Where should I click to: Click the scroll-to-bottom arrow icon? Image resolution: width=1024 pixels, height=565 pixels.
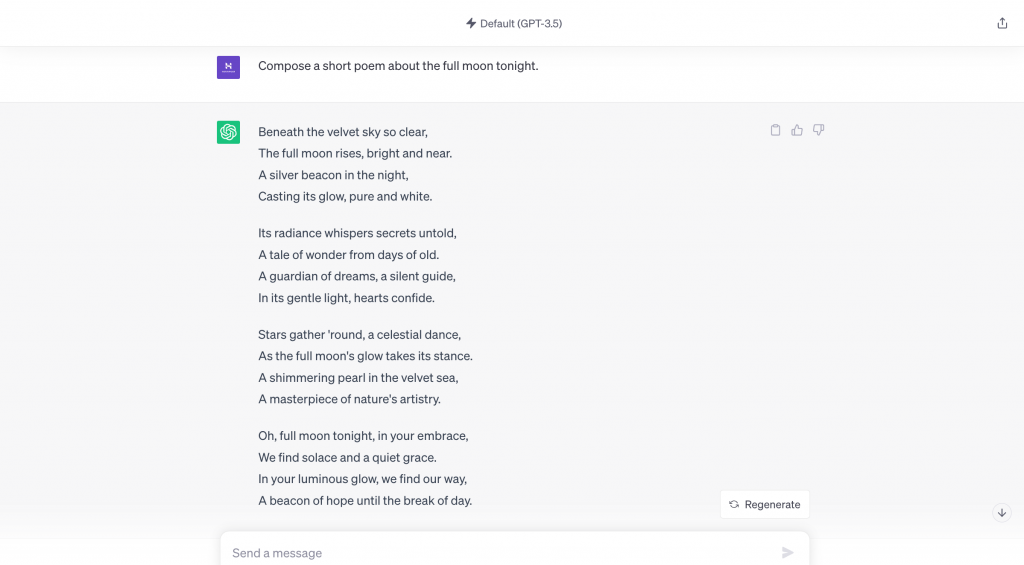coord(1002,512)
